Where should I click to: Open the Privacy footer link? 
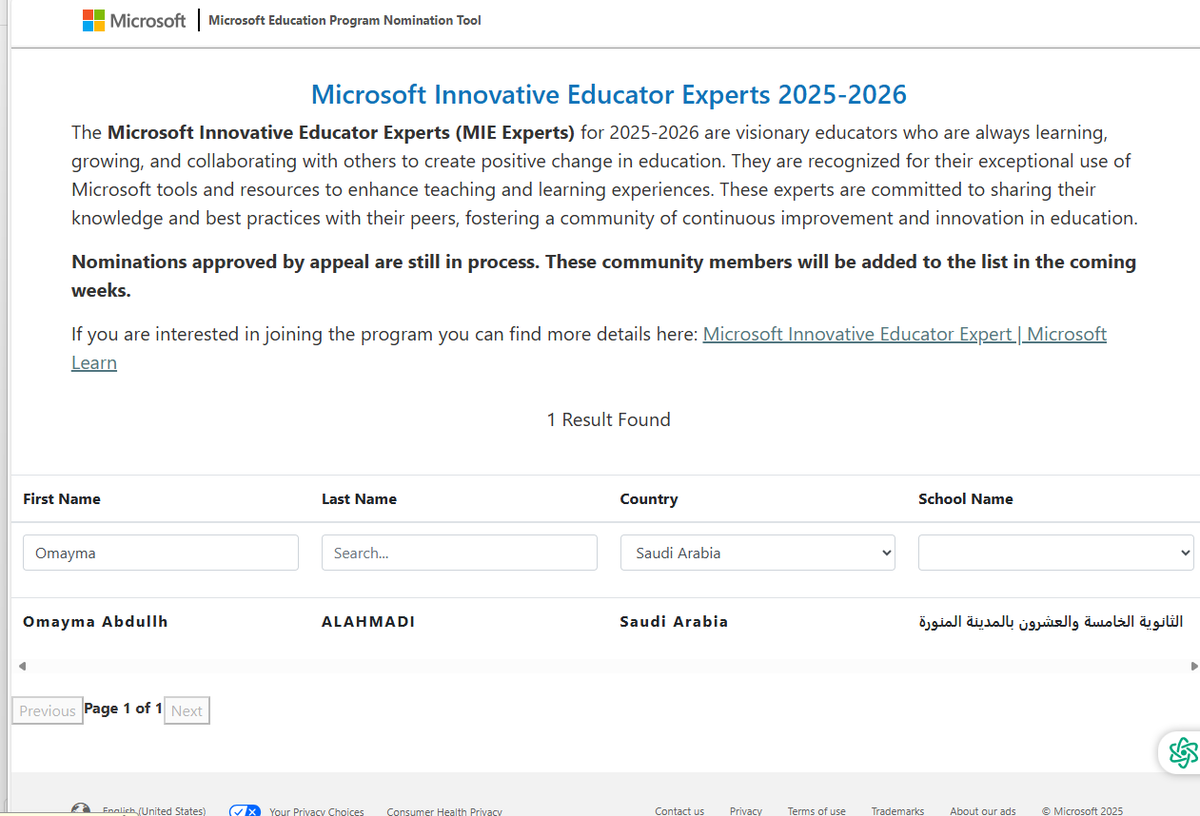(x=746, y=811)
